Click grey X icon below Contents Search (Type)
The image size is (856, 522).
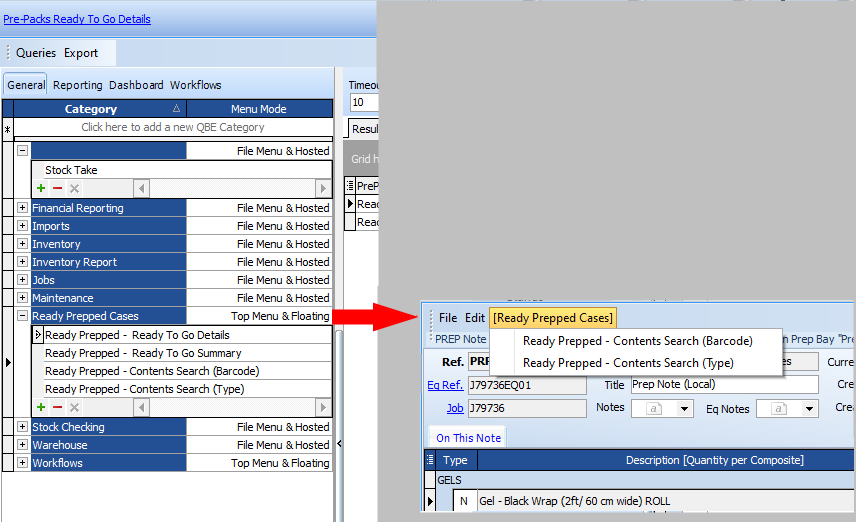coord(74,407)
